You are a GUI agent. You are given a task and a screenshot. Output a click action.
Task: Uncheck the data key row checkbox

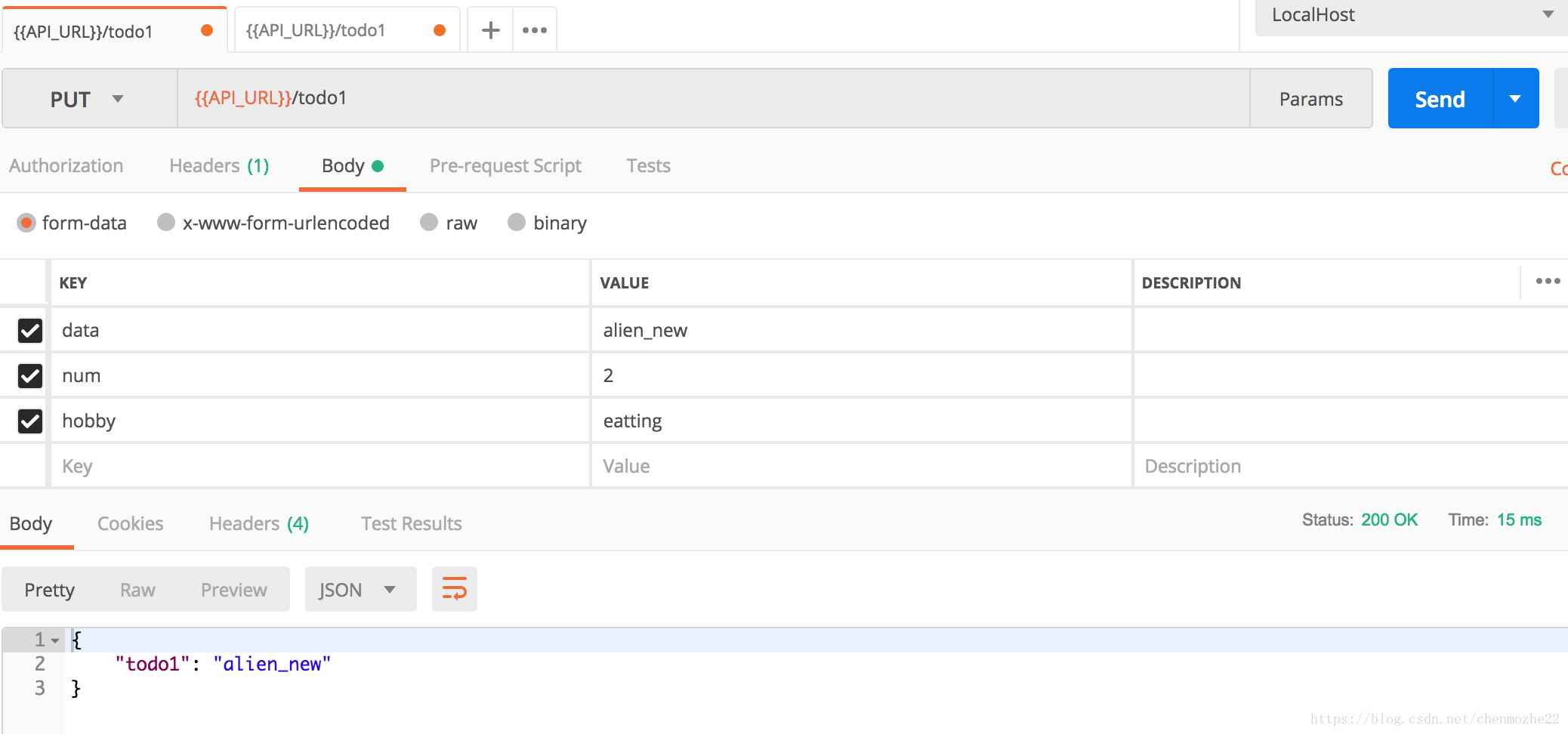point(30,330)
